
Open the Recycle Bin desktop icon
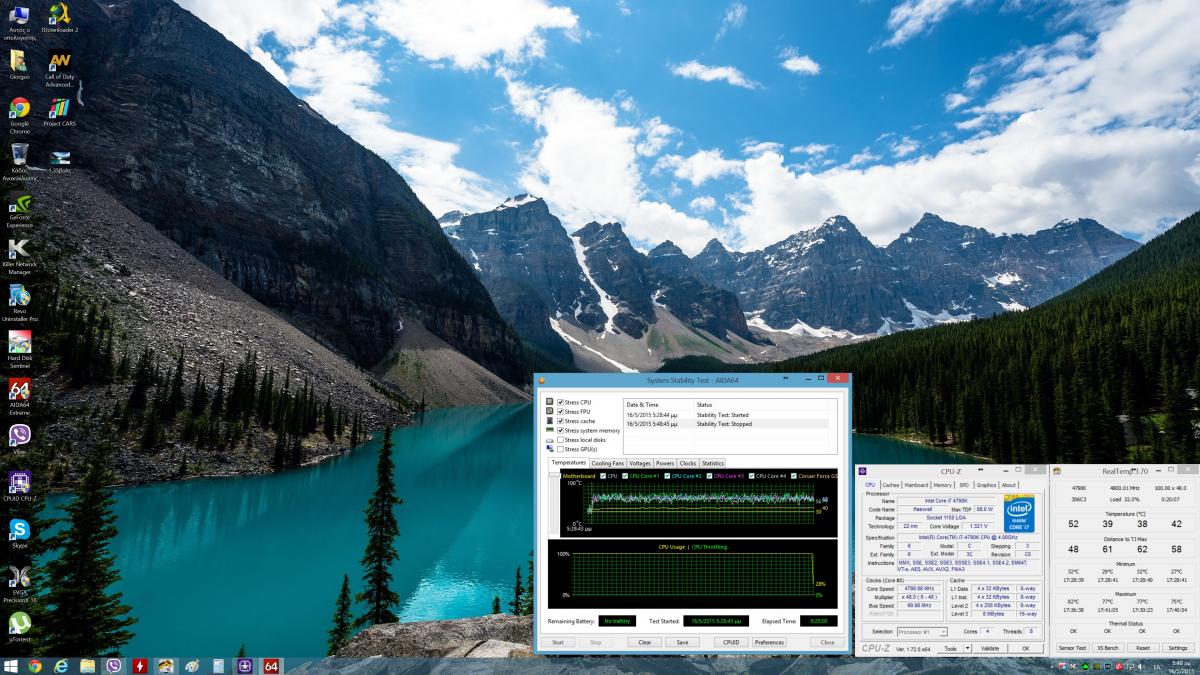20,162
